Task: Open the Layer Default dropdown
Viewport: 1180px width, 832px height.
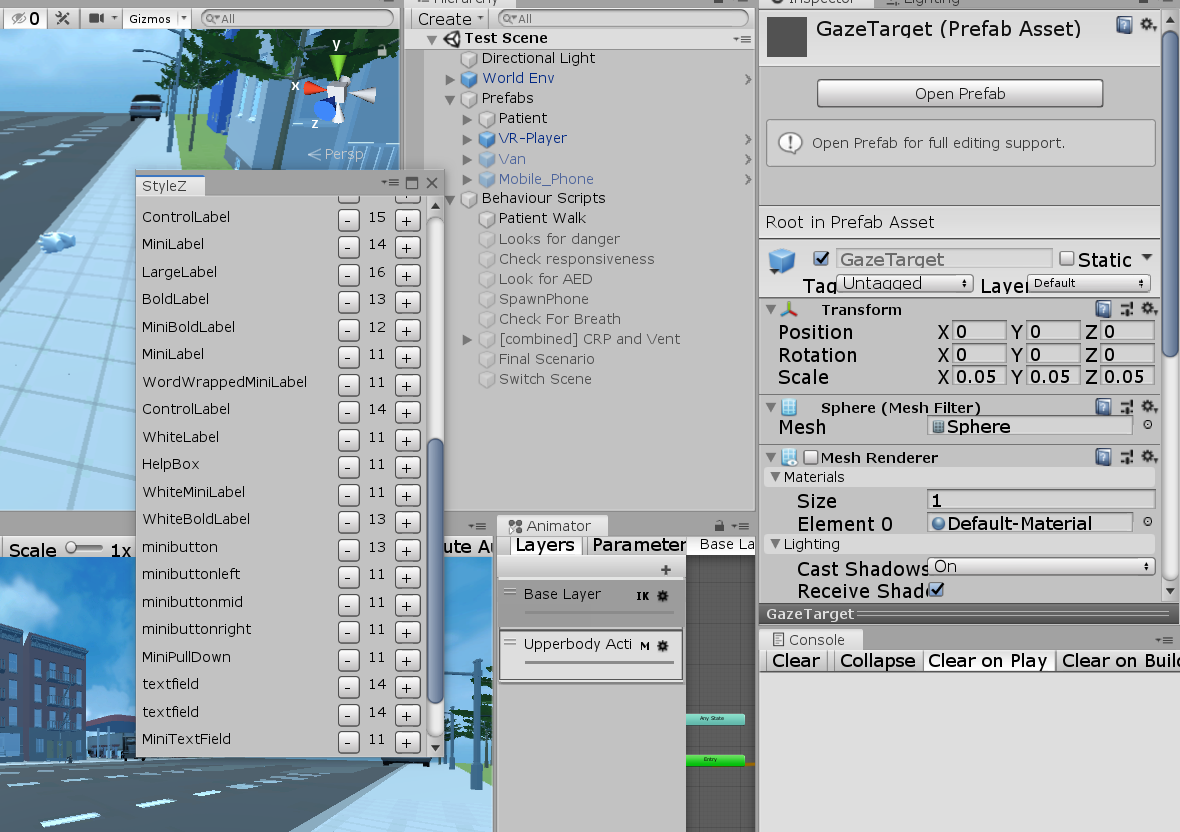Action: tap(1089, 283)
